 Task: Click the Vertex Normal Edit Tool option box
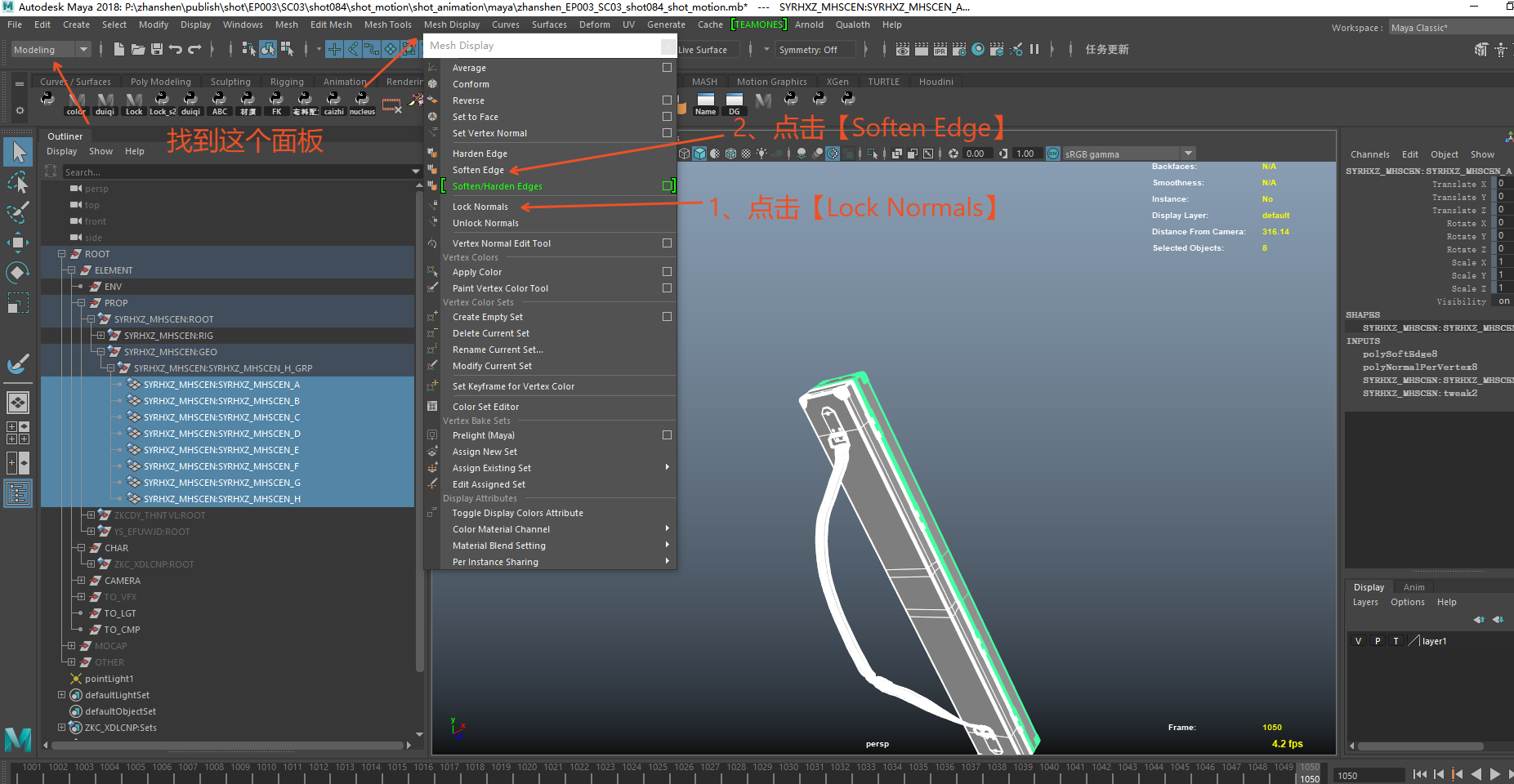point(667,243)
